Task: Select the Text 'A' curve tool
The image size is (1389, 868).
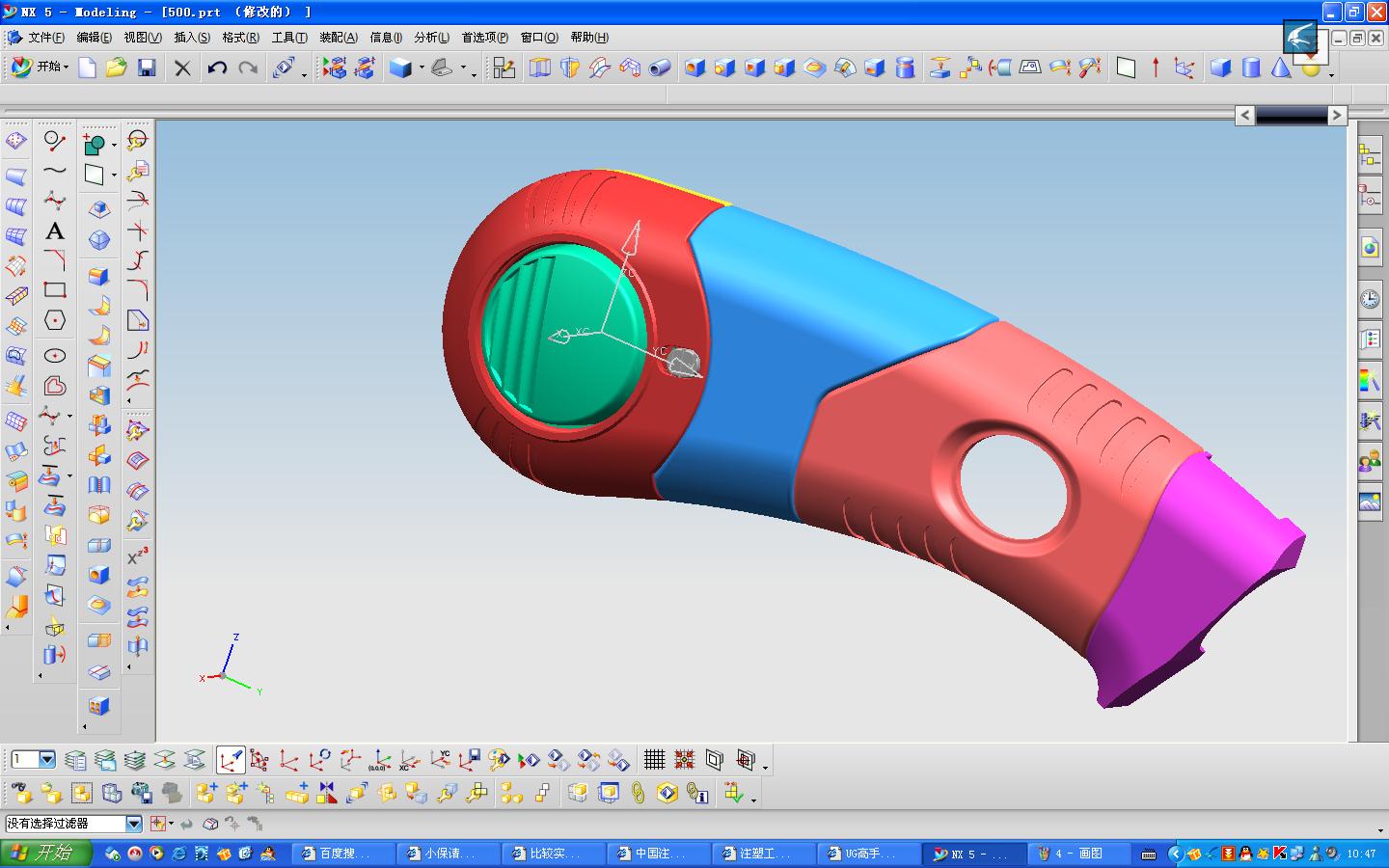Action: pyautogui.click(x=55, y=231)
